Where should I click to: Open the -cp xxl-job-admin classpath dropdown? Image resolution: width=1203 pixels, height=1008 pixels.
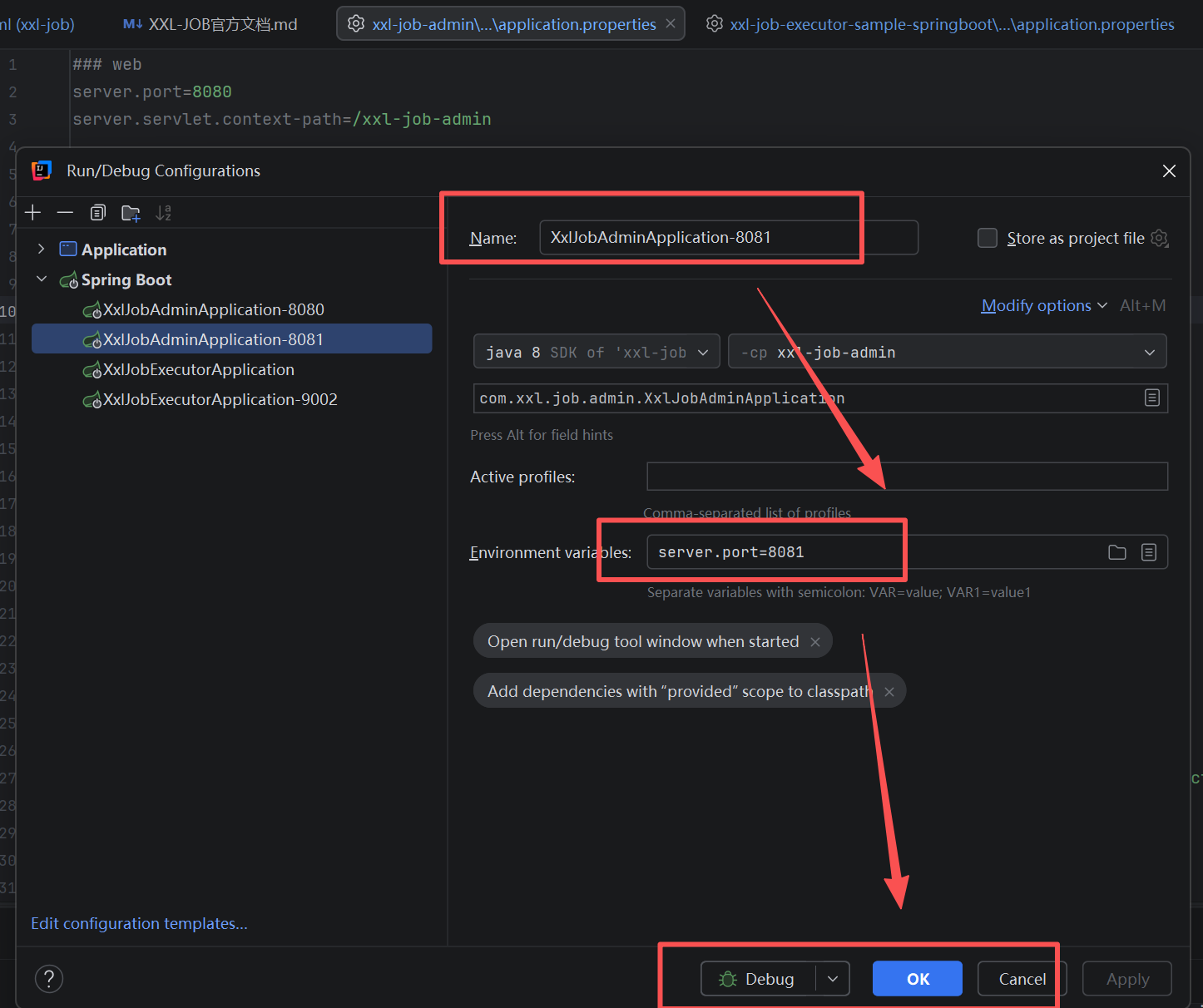(x=947, y=352)
